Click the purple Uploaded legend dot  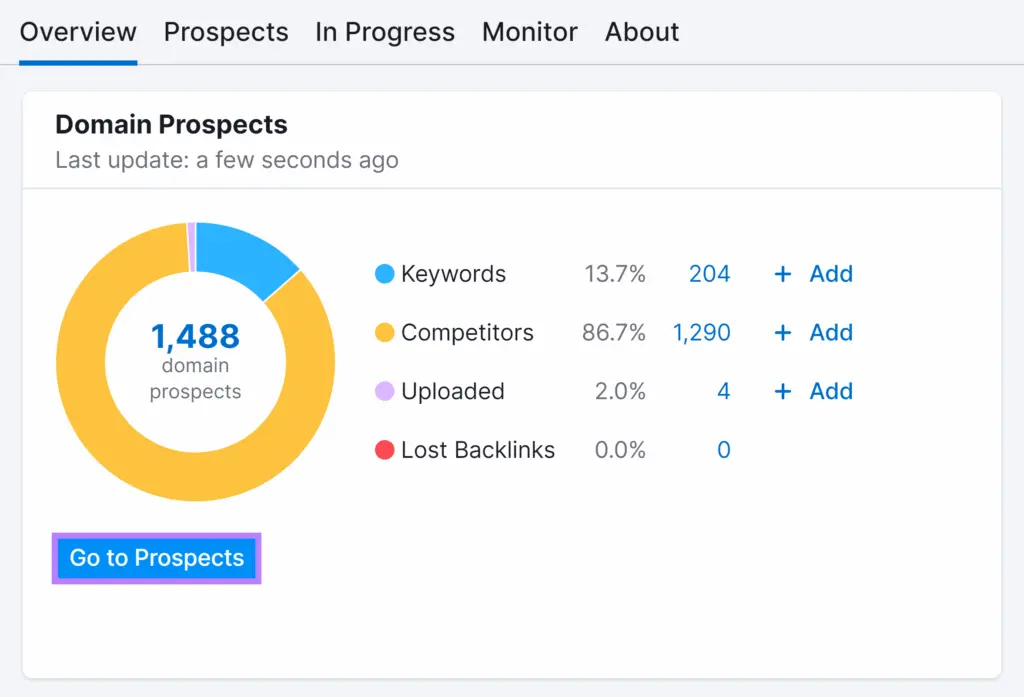point(384,391)
